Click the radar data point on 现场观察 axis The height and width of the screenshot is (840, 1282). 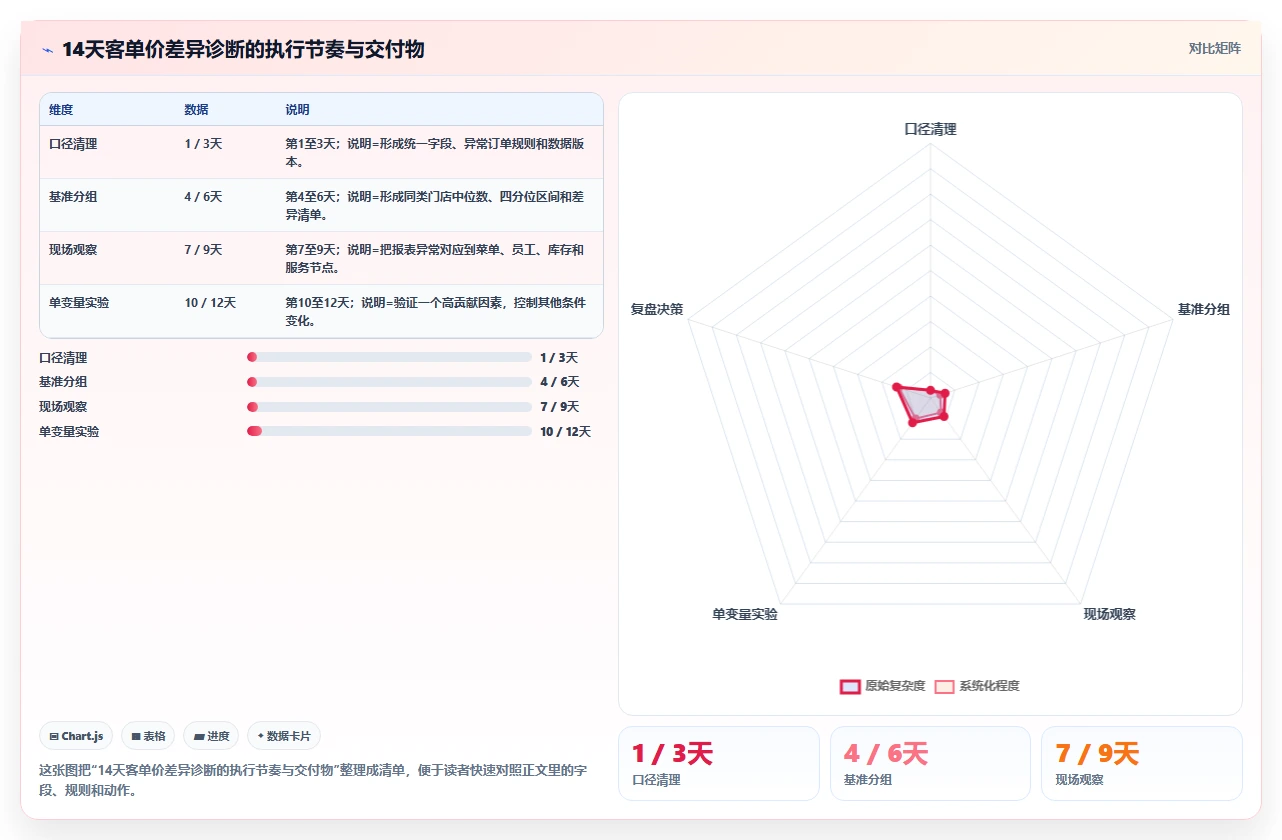(942, 415)
